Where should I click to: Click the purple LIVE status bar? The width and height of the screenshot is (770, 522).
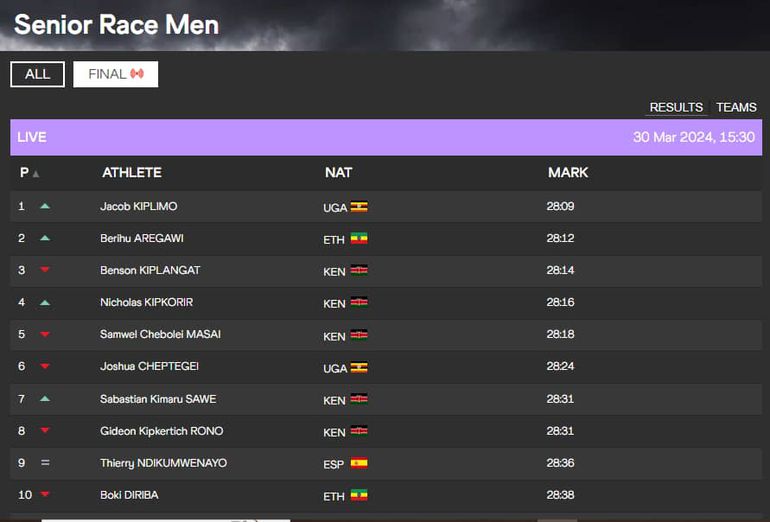385,137
